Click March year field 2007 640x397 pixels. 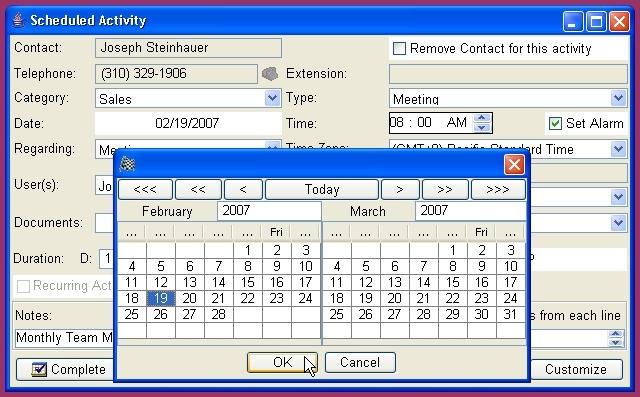(470, 211)
